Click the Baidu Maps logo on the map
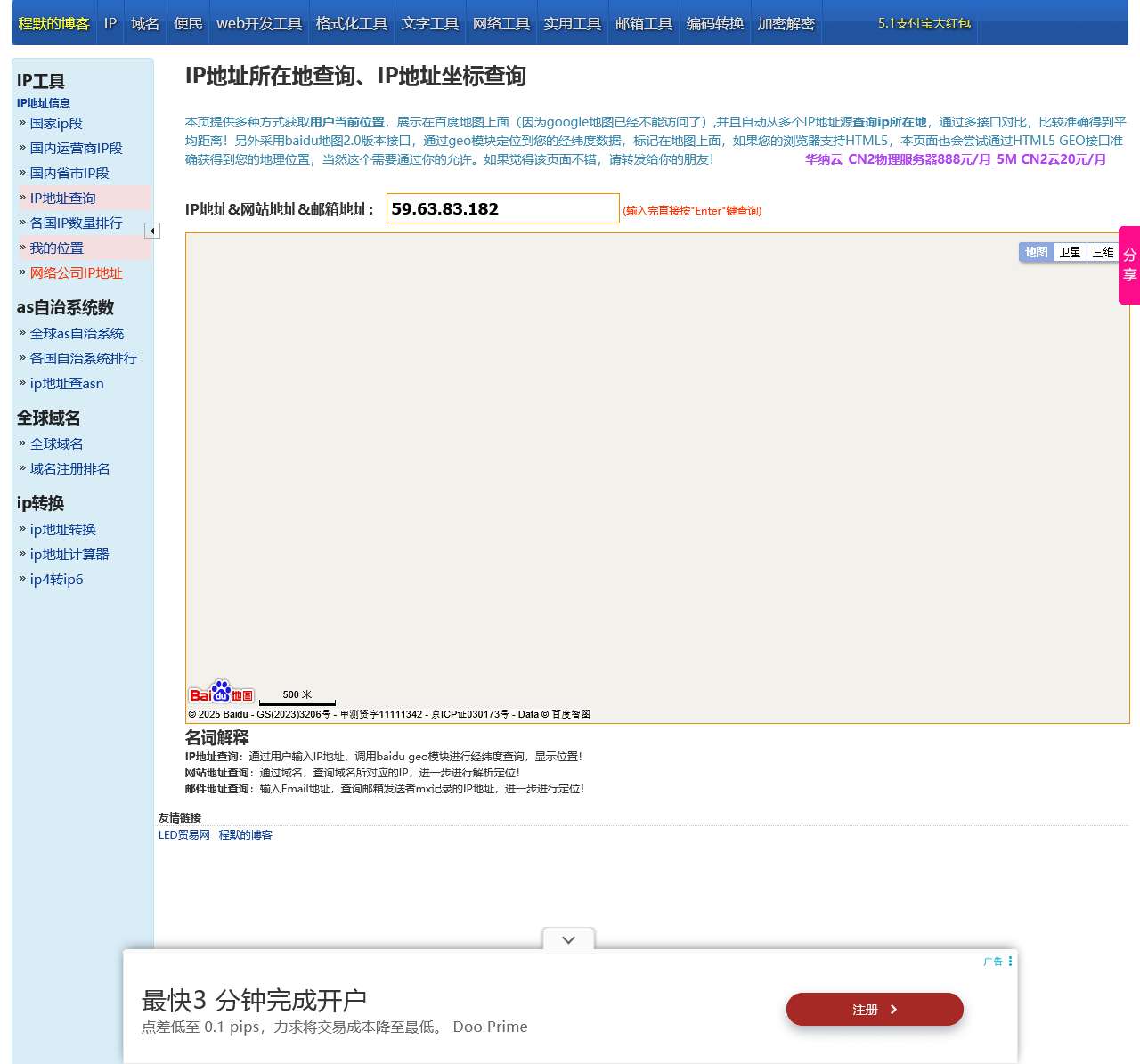This screenshot has height=1064, width=1140. click(x=222, y=692)
